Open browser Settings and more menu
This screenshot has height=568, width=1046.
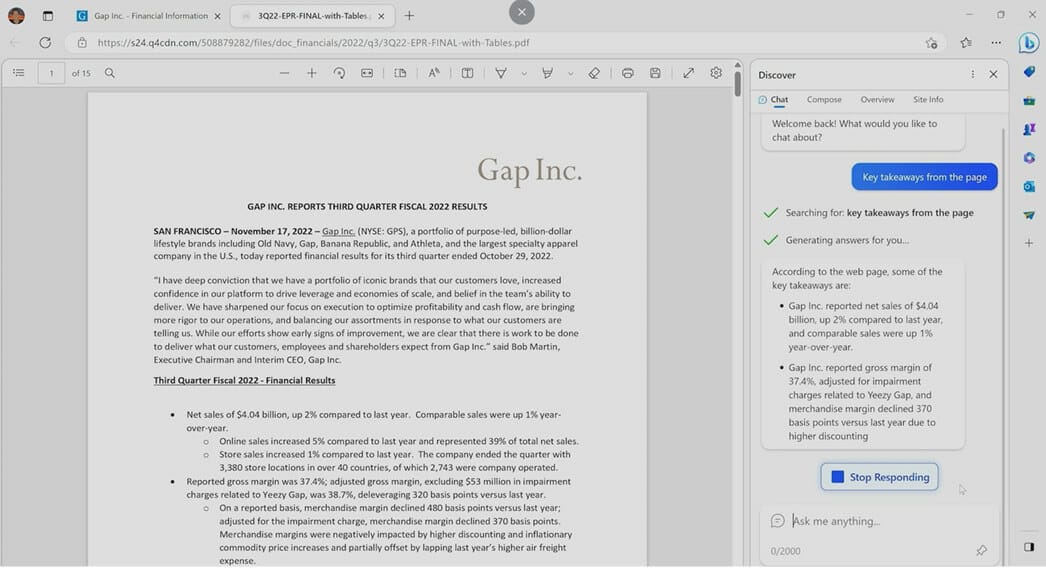tap(996, 43)
